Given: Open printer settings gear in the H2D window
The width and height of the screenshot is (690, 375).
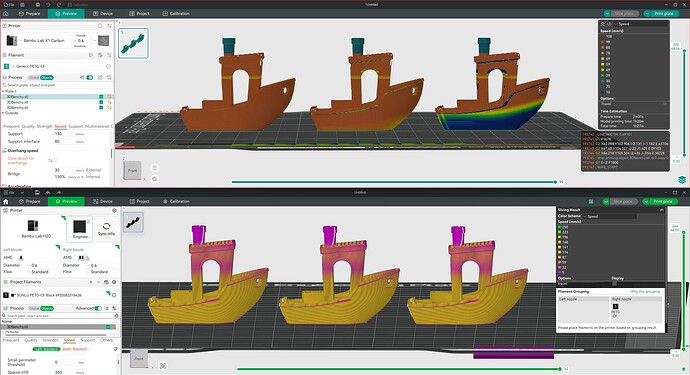Looking at the screenshot, I should (114, 210).
